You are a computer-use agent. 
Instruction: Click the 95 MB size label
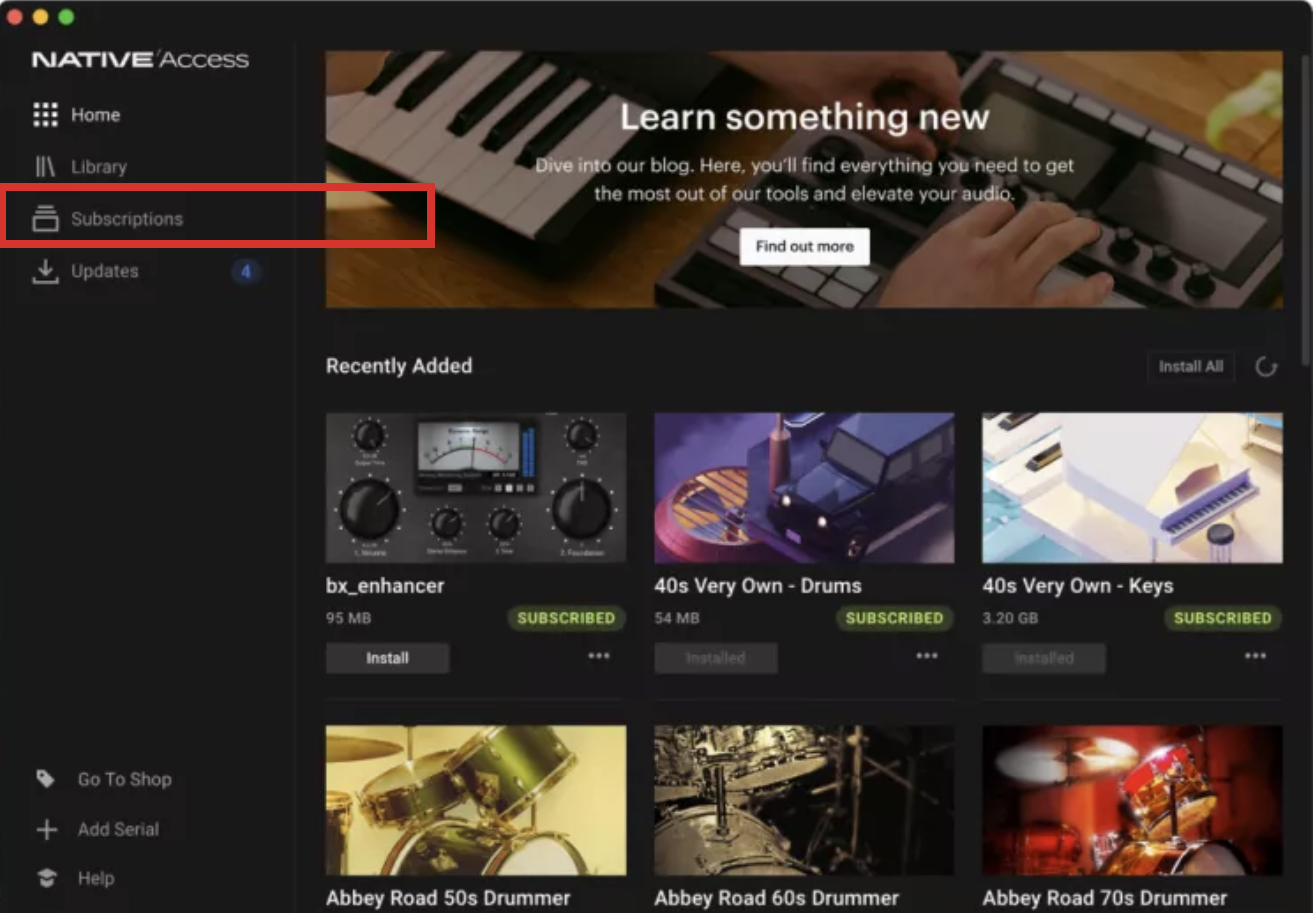coord(348,619)
